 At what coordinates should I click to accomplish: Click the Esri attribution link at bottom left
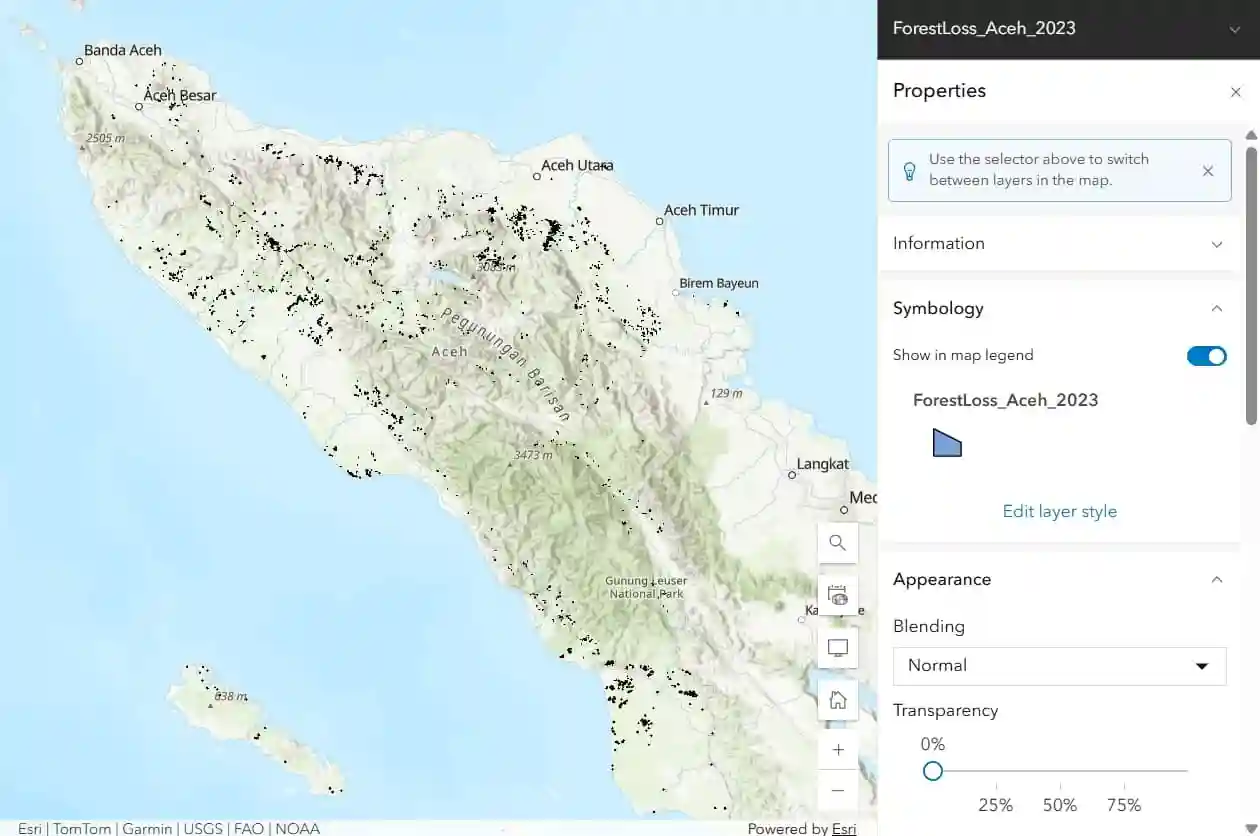29,828
